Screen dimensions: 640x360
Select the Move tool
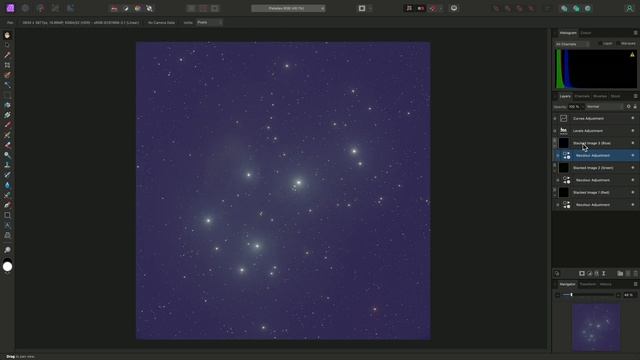point(7,45)
